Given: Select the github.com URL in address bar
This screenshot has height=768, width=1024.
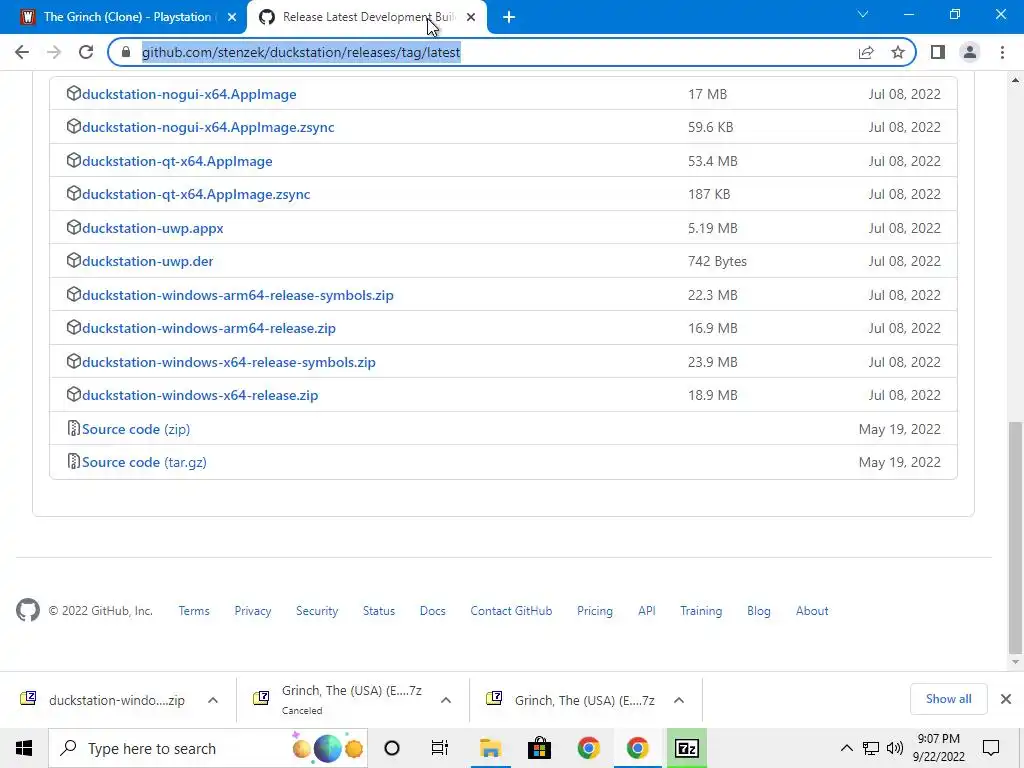Looking at the screenshot, I should [x=301, y=52].
